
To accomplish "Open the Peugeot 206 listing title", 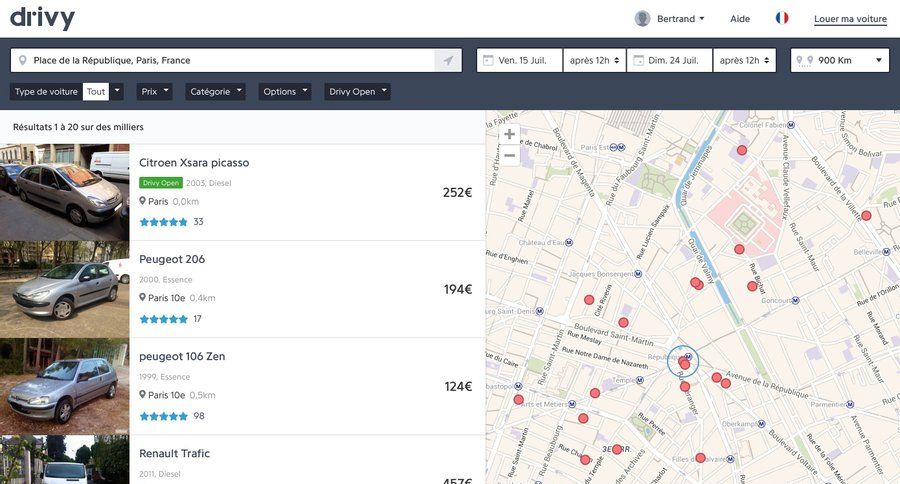I will [x=172, y=259].
